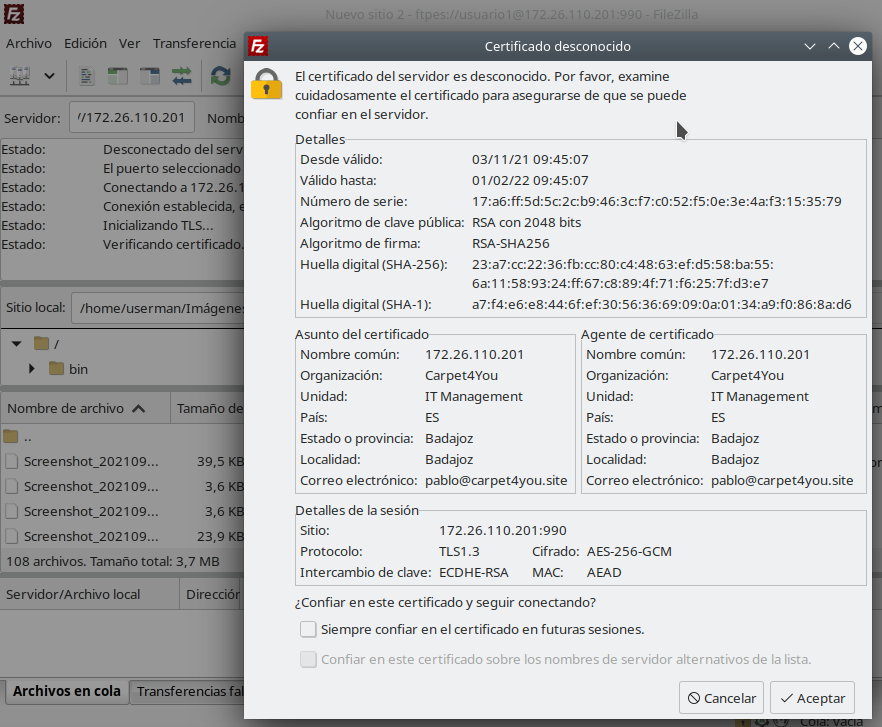
Task: Select the parent directory folder icon
Action: pos(11,437)
